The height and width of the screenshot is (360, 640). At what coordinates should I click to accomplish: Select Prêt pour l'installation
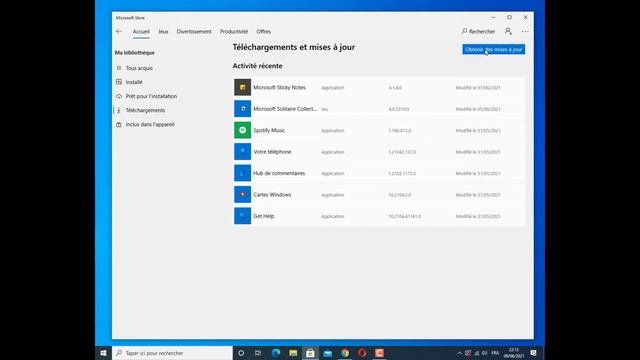(x=151, y=96)
